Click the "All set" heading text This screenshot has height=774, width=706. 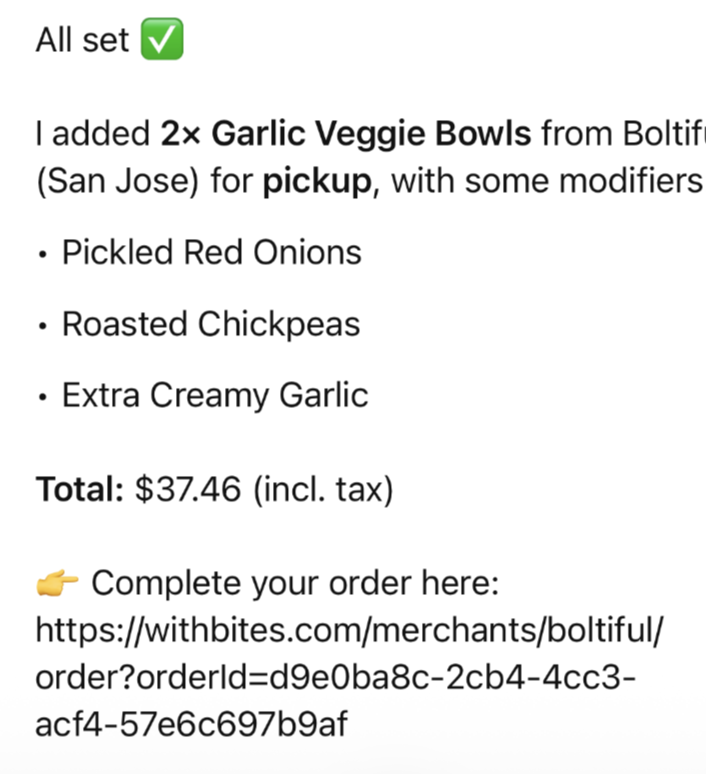pos(82,41)
